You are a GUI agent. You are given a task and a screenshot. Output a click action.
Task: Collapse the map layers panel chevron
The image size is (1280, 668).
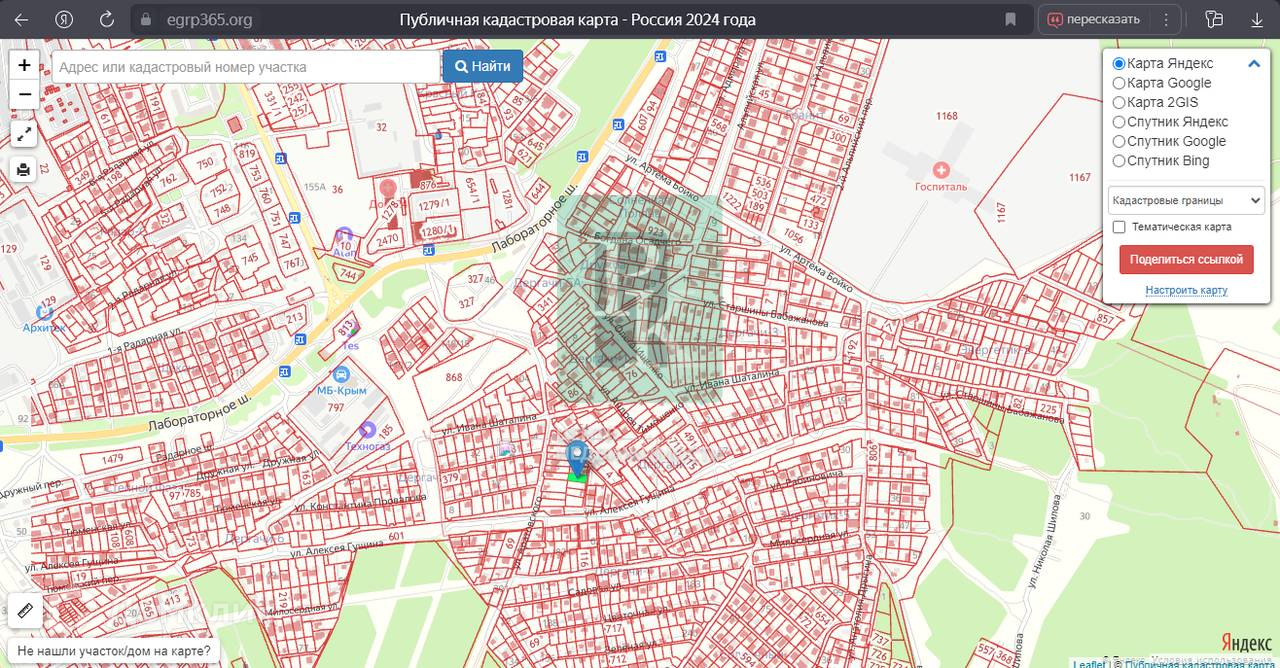pyautogui.click(x=1253, y=64)
